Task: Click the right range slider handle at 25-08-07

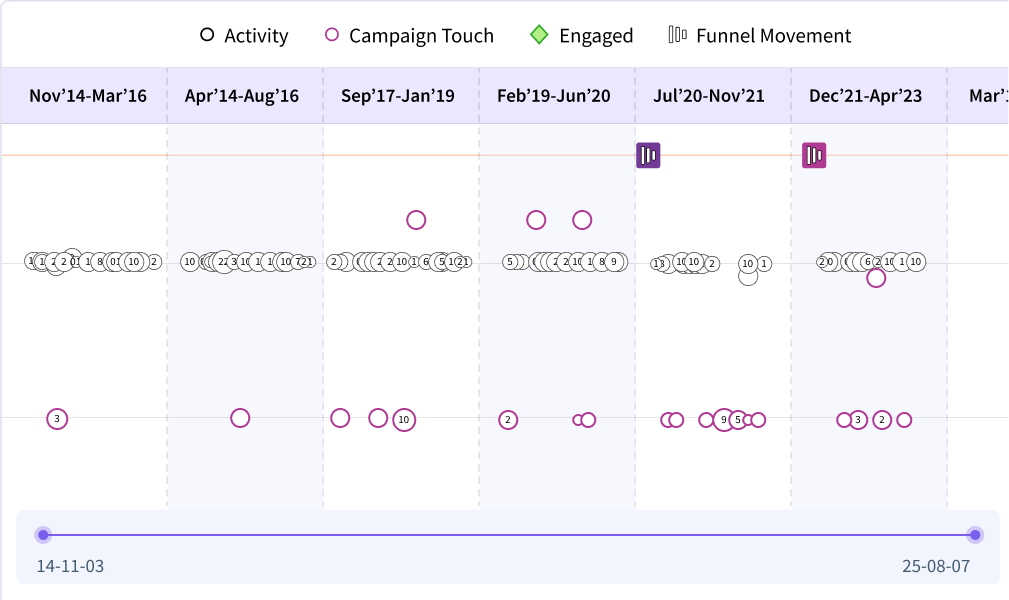Action: click(x=975, y=535)
